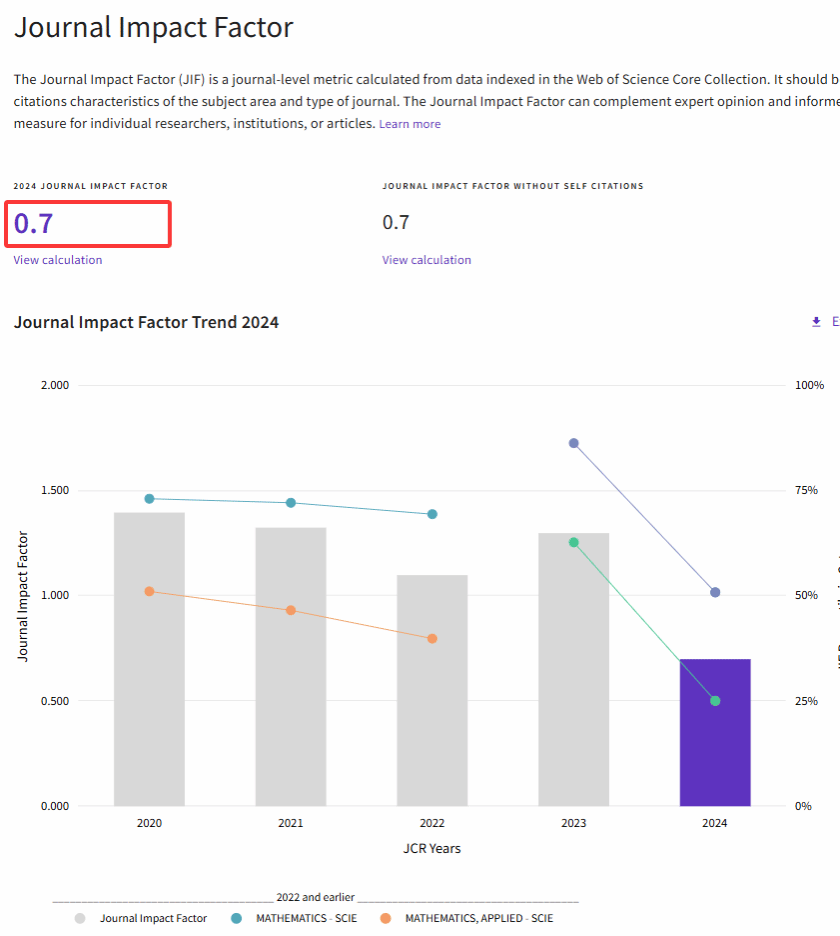Screen dimensions: 840x936
Task: Click the export download icon
Action: click(816, 322)
